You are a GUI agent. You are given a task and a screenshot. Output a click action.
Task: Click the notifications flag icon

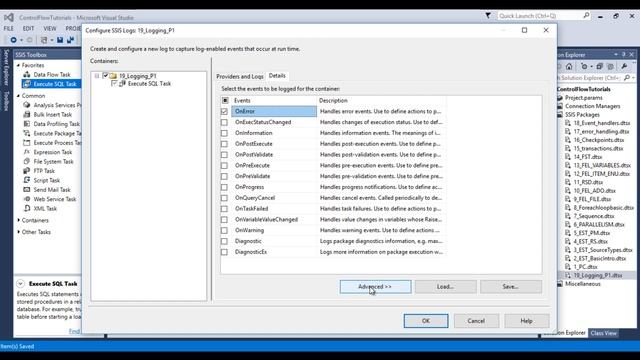click(488, 16)
